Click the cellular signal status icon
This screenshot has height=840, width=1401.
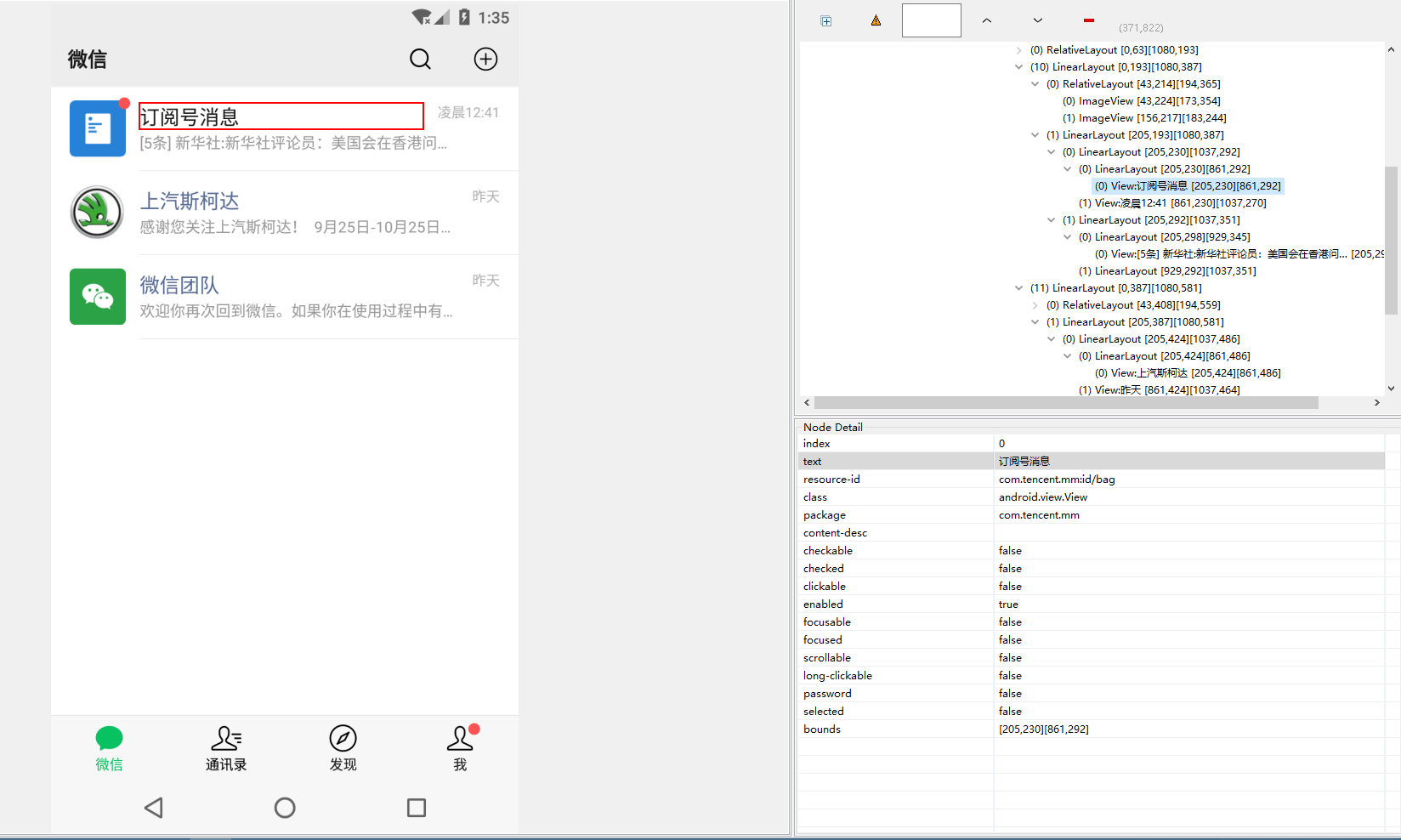[442, 17]
